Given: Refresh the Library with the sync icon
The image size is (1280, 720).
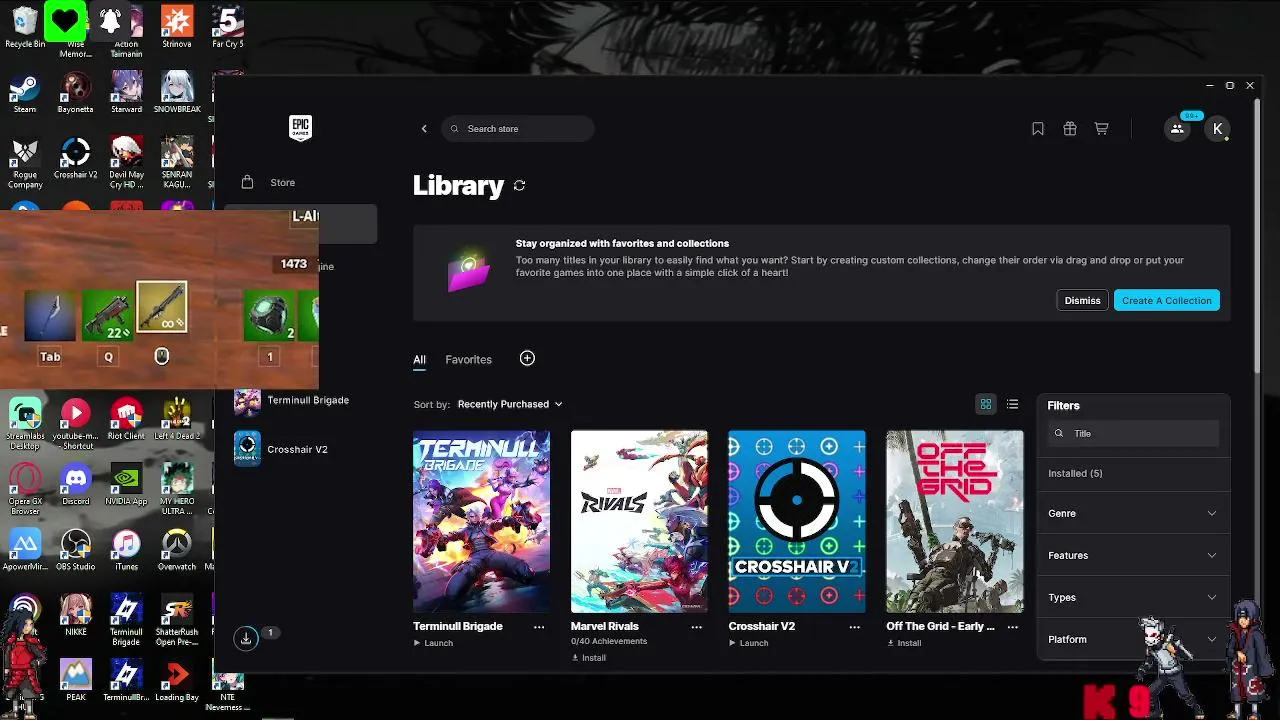Looking at the screenshot, I should click(519, 185).
